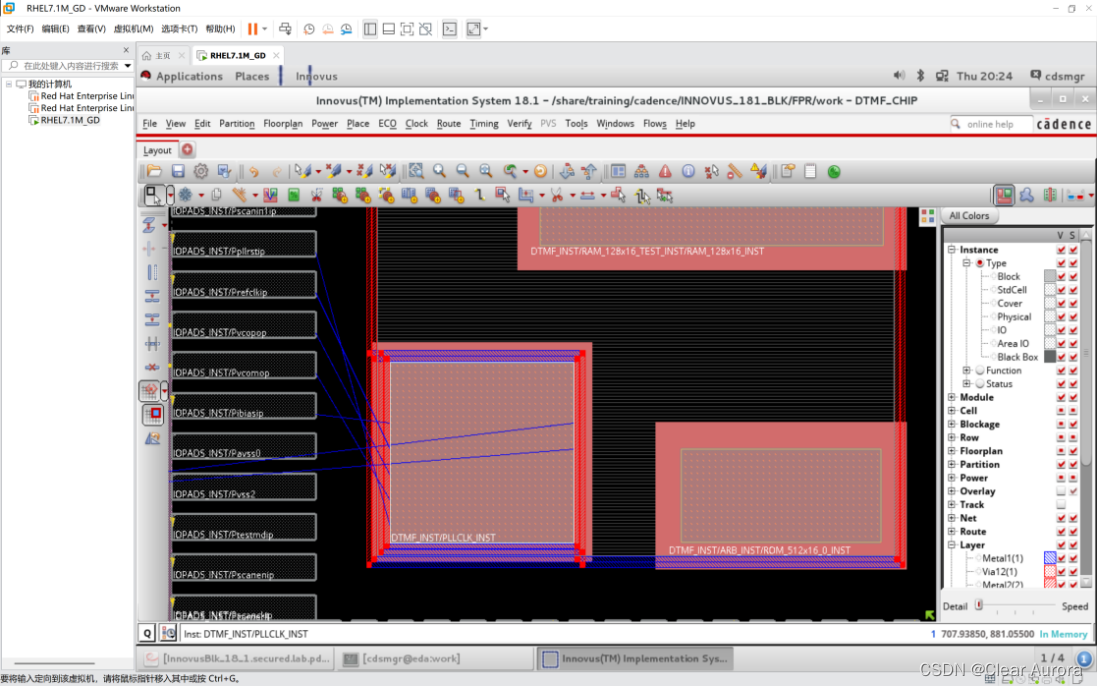This screenshot has width=1097, height=686.
Task: Select the Status radio button
Action: click(x=980, y=384)
